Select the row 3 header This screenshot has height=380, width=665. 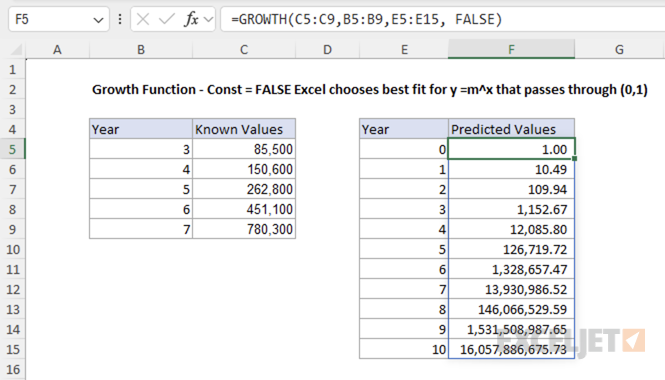pyautogui.click(x=12, y=109)
